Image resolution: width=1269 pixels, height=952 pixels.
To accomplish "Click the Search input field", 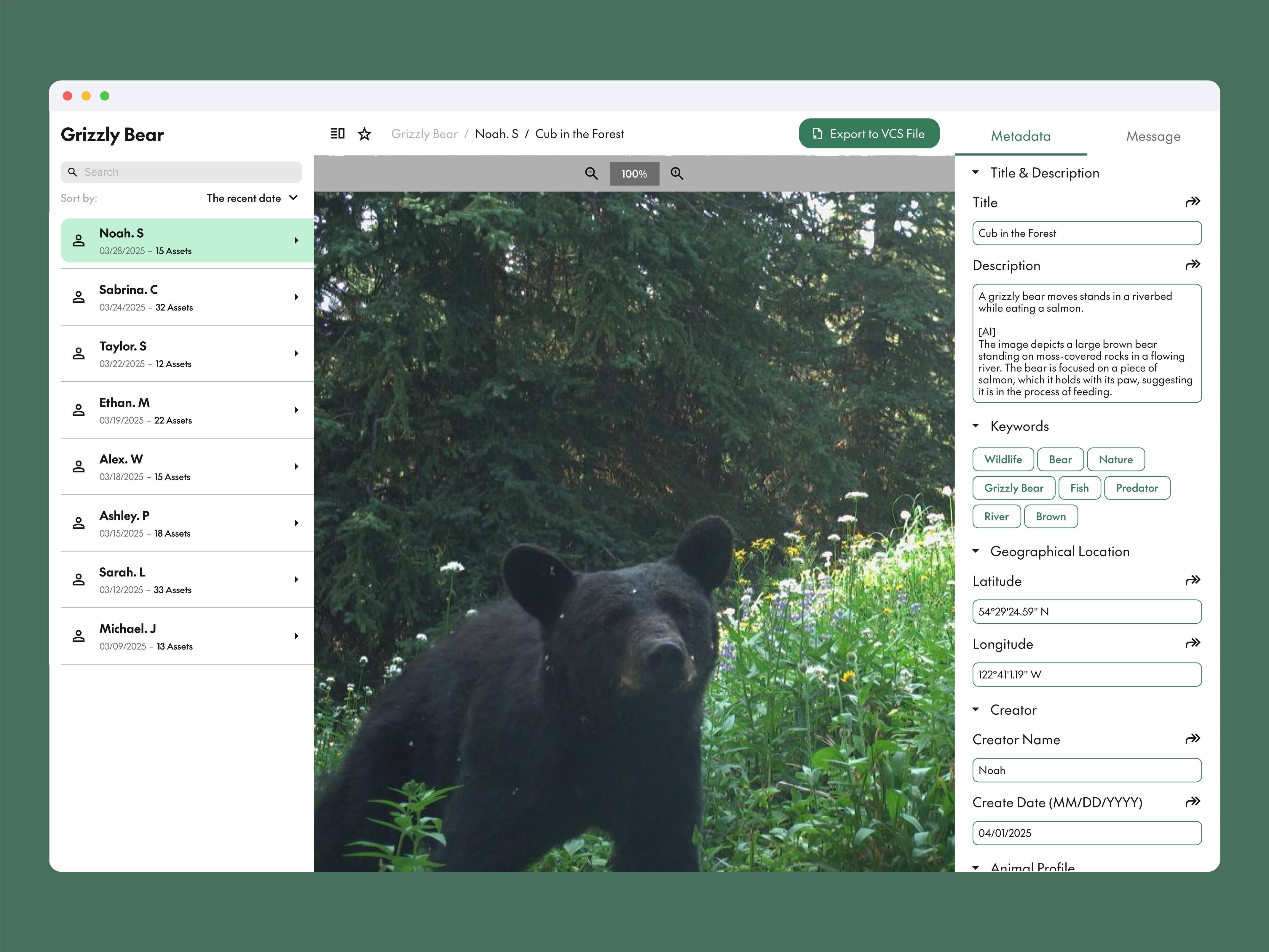I will click(181, 172).
